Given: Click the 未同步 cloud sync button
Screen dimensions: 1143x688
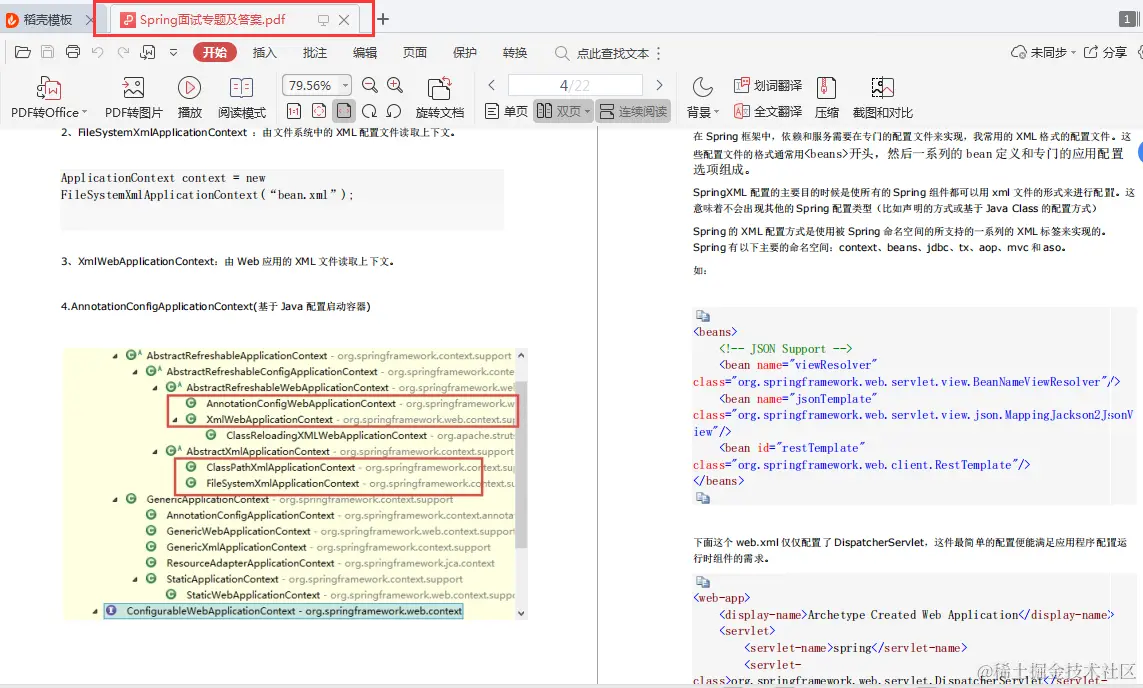Looking at the screenshot, I should 1039,52.
